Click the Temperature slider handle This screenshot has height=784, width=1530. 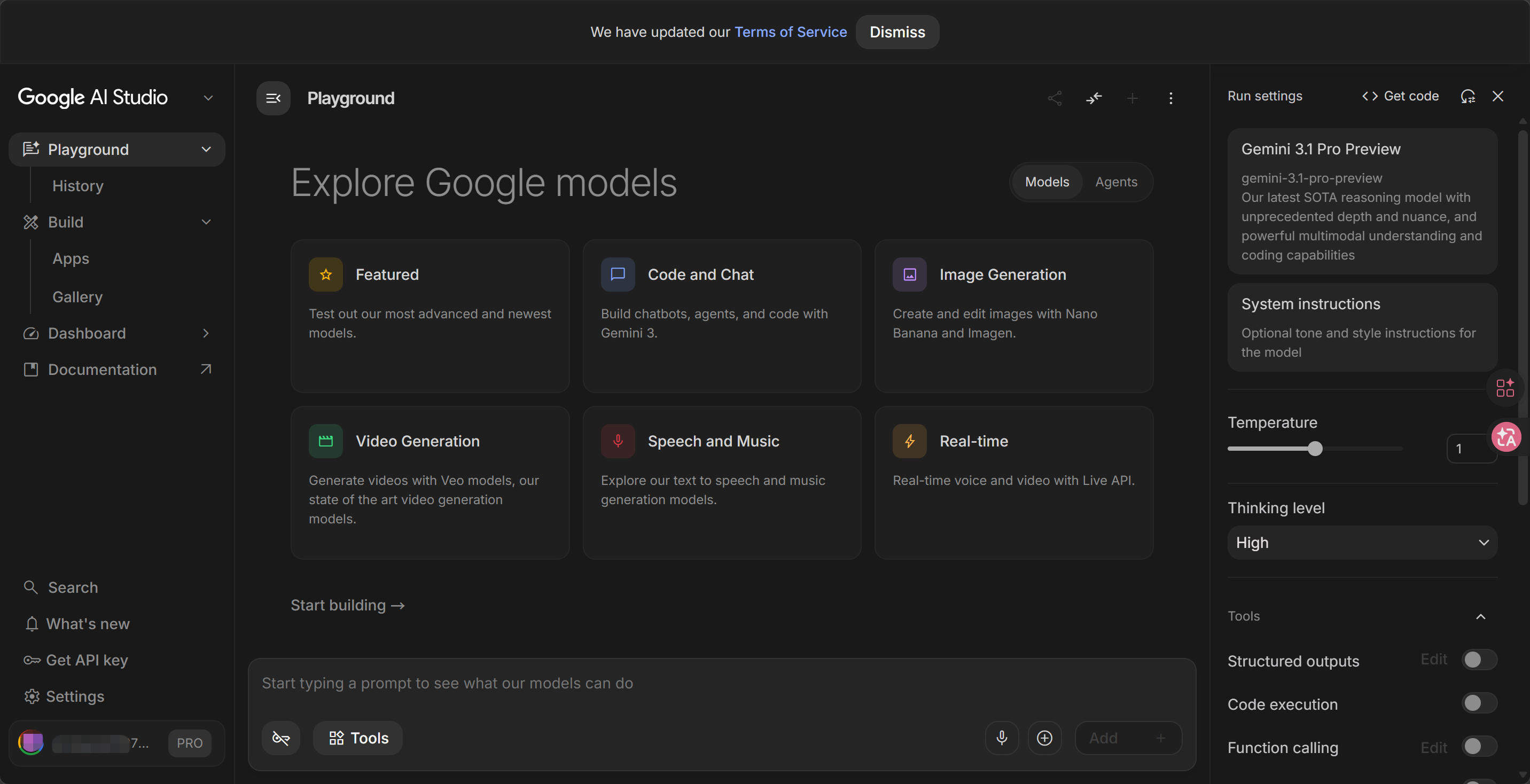point(1315,449)
